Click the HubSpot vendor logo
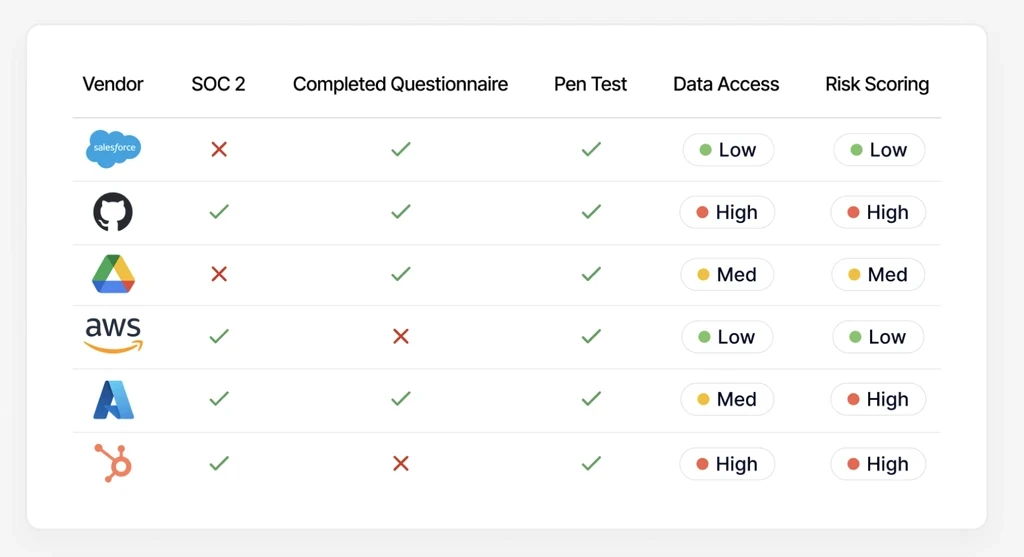The height and width of the screenshot is (557, 1024). point(113,463)
